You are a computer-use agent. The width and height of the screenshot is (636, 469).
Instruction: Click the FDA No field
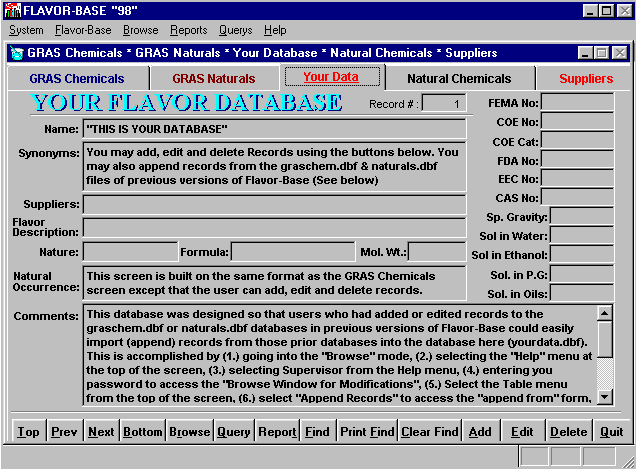578,160
